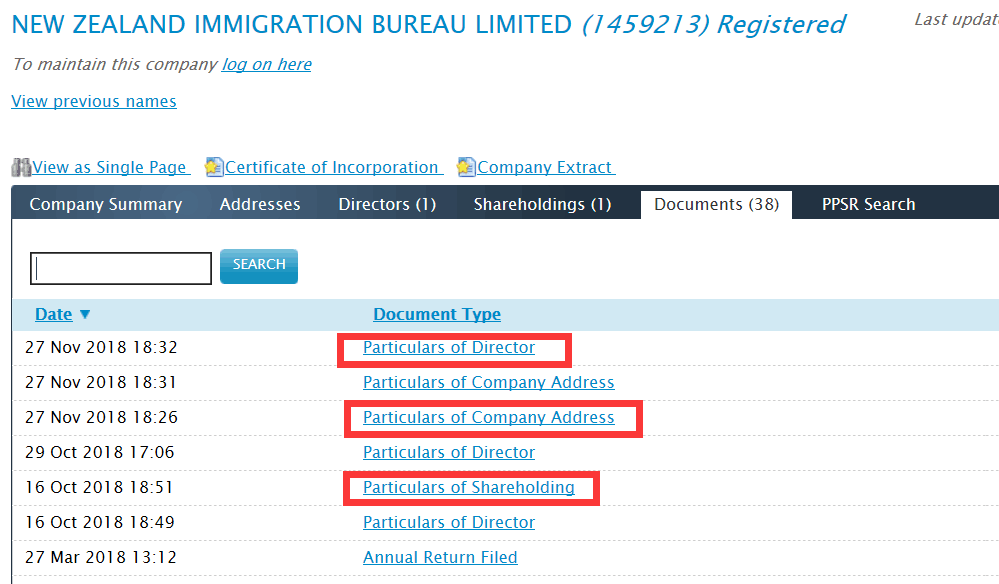Open the Particulars of Shareholding document

[x=468, y=487]
